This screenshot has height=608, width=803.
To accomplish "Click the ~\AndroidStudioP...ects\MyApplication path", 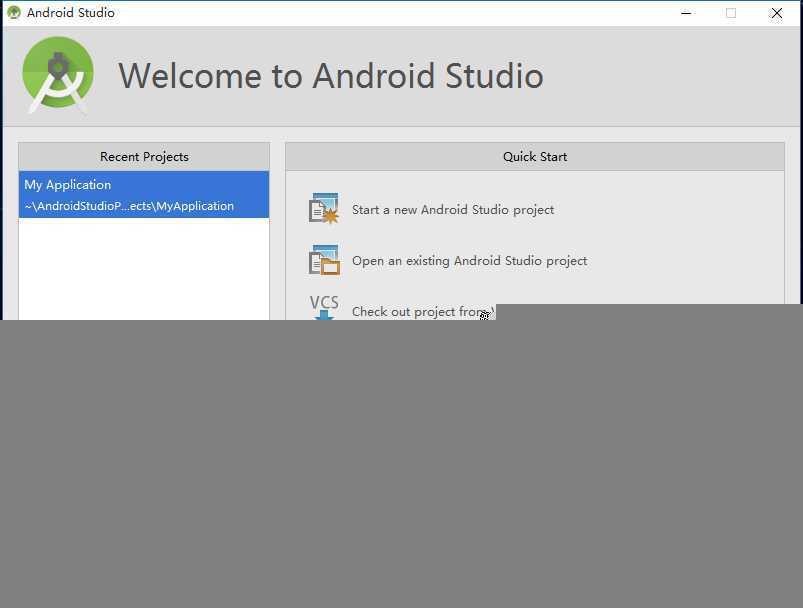I will pyautogui.click(x=129, y=206).
